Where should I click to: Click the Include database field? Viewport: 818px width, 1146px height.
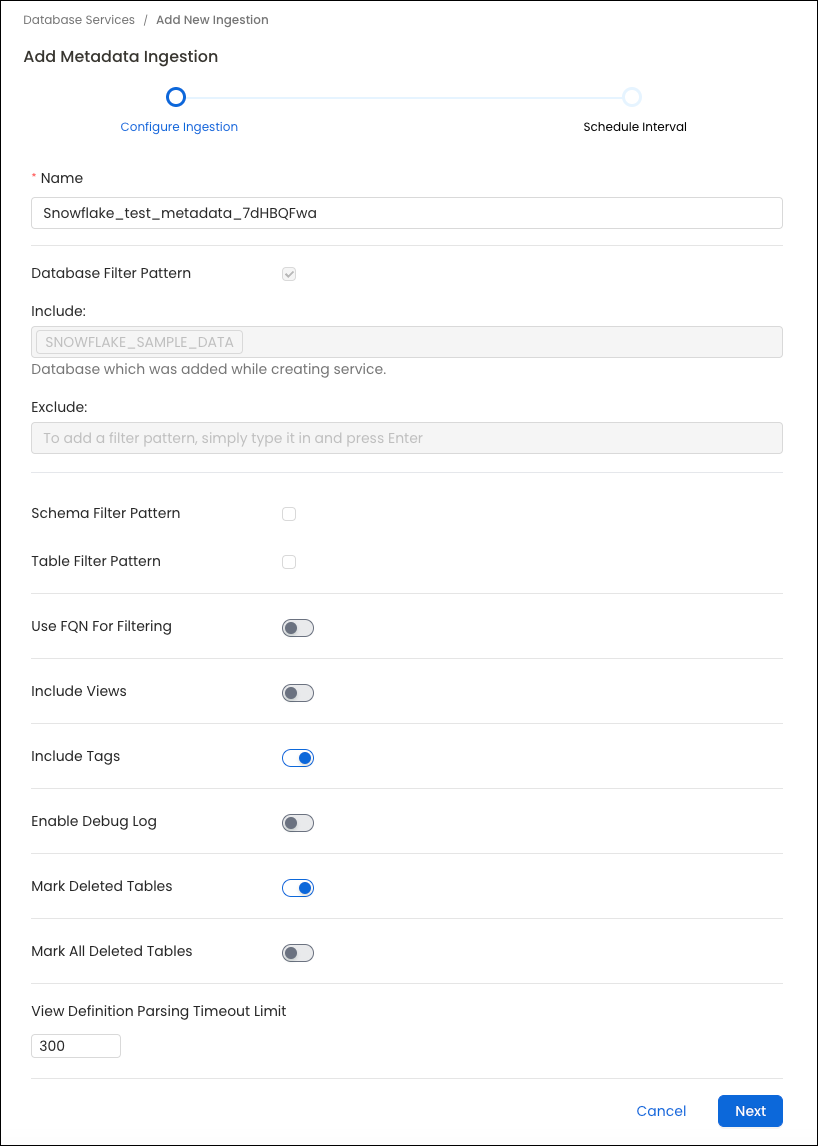406,341
